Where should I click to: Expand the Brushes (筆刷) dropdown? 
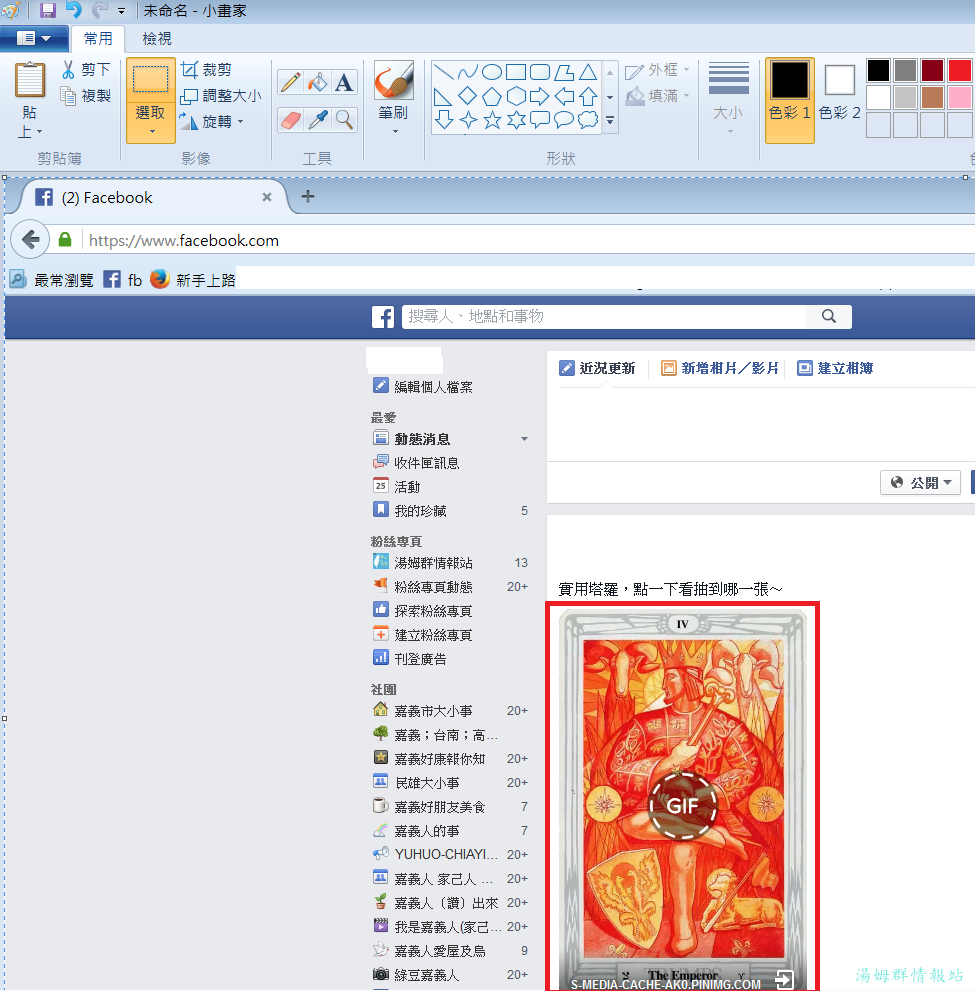pyautogui.click(x=394, y=131)
